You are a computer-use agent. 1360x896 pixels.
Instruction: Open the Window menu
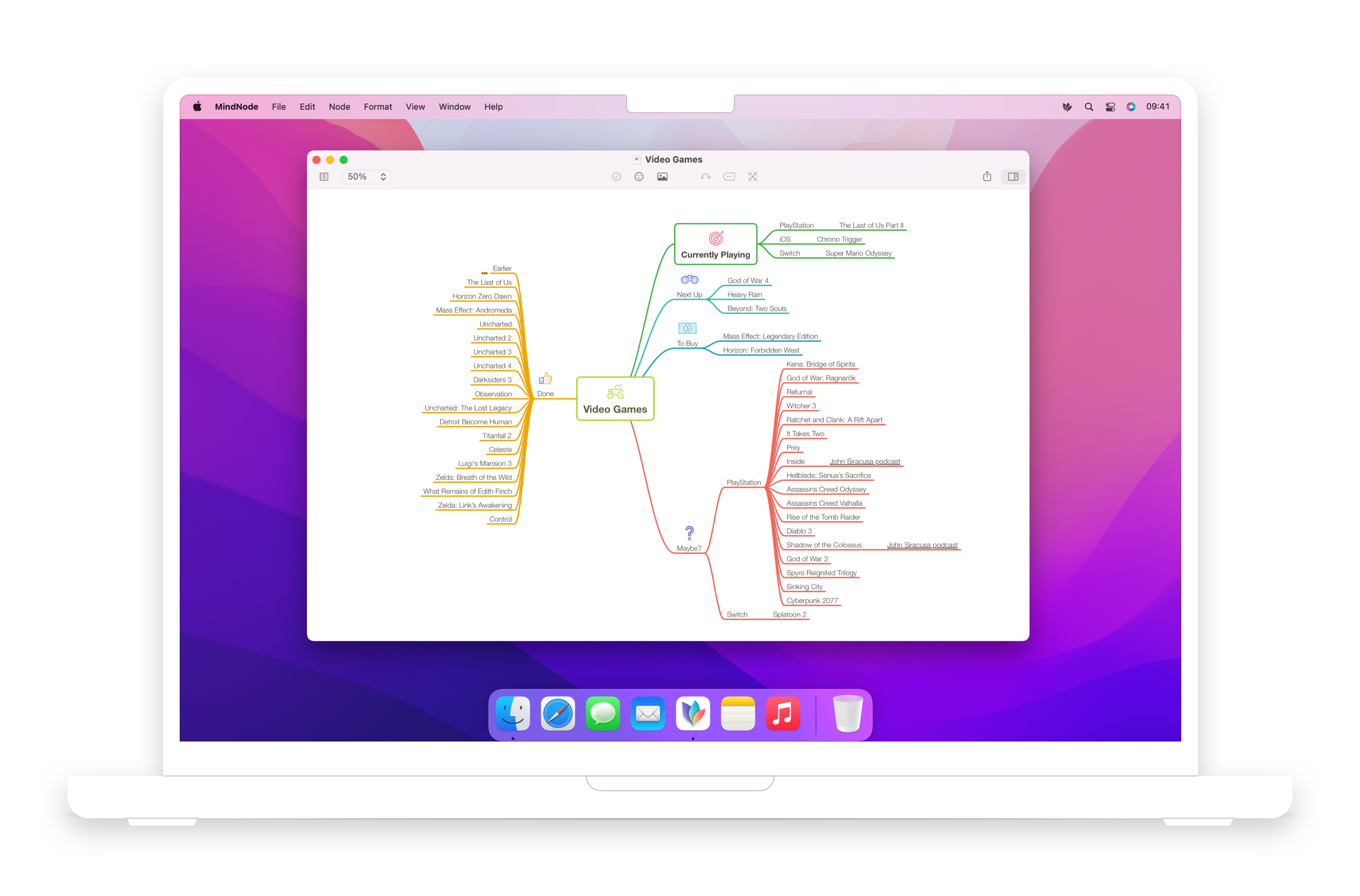pyautogui.click(x=455, y=107)
